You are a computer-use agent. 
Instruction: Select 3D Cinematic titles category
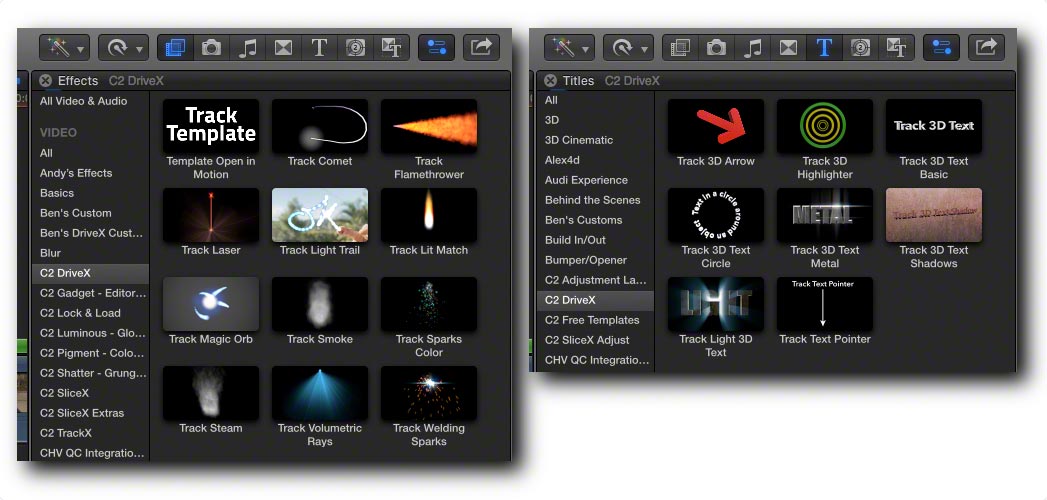tap(578, 140)
